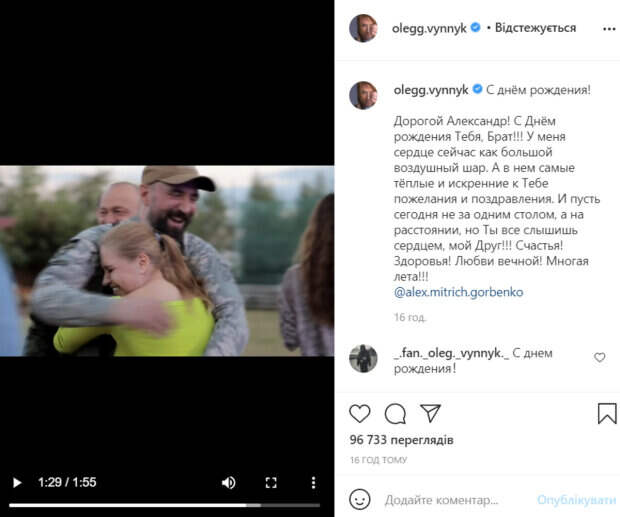
Task: Like the post with heart icon
Action: coord(360,413)
